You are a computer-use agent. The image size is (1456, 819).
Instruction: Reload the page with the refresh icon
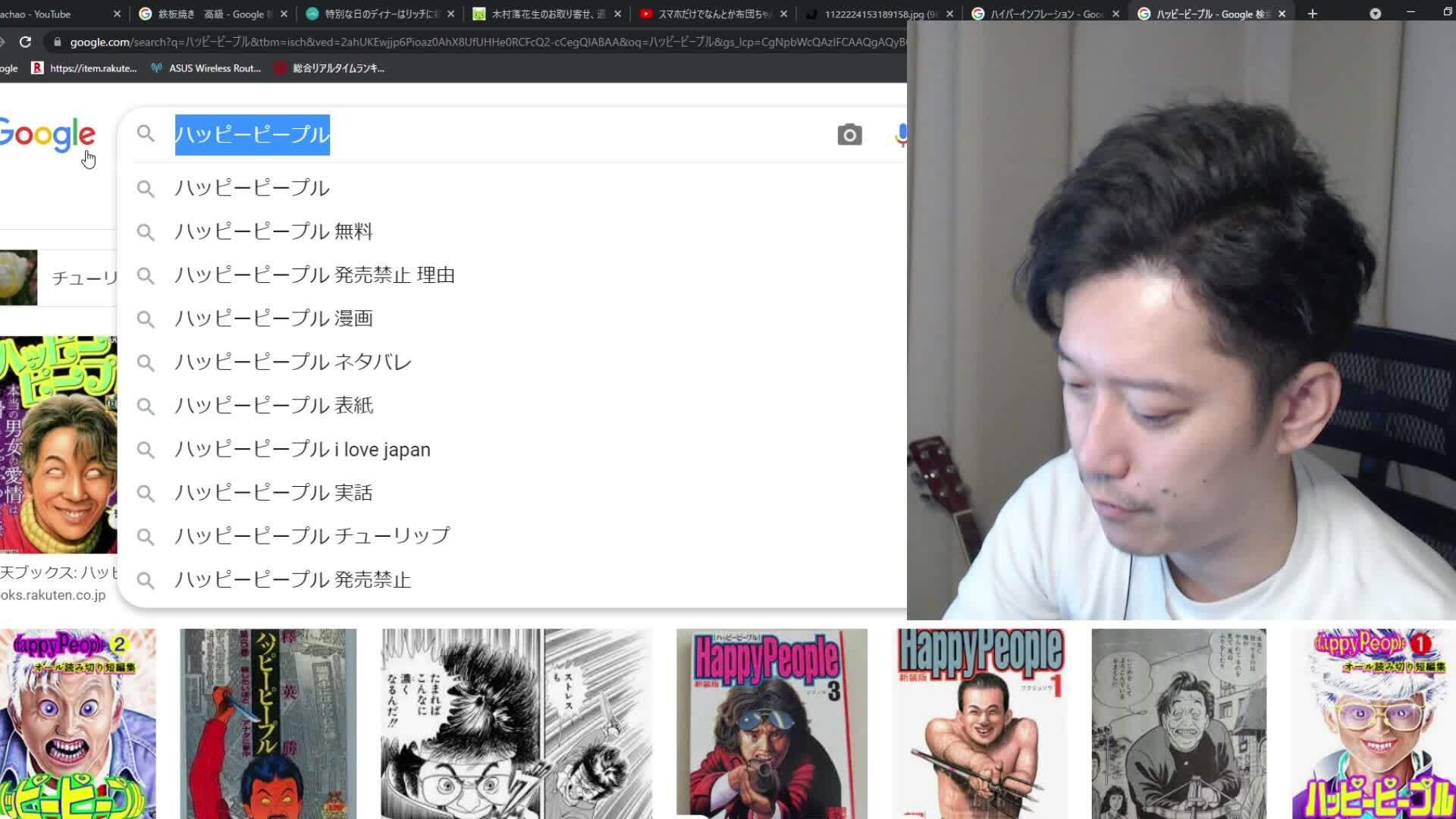25,42
